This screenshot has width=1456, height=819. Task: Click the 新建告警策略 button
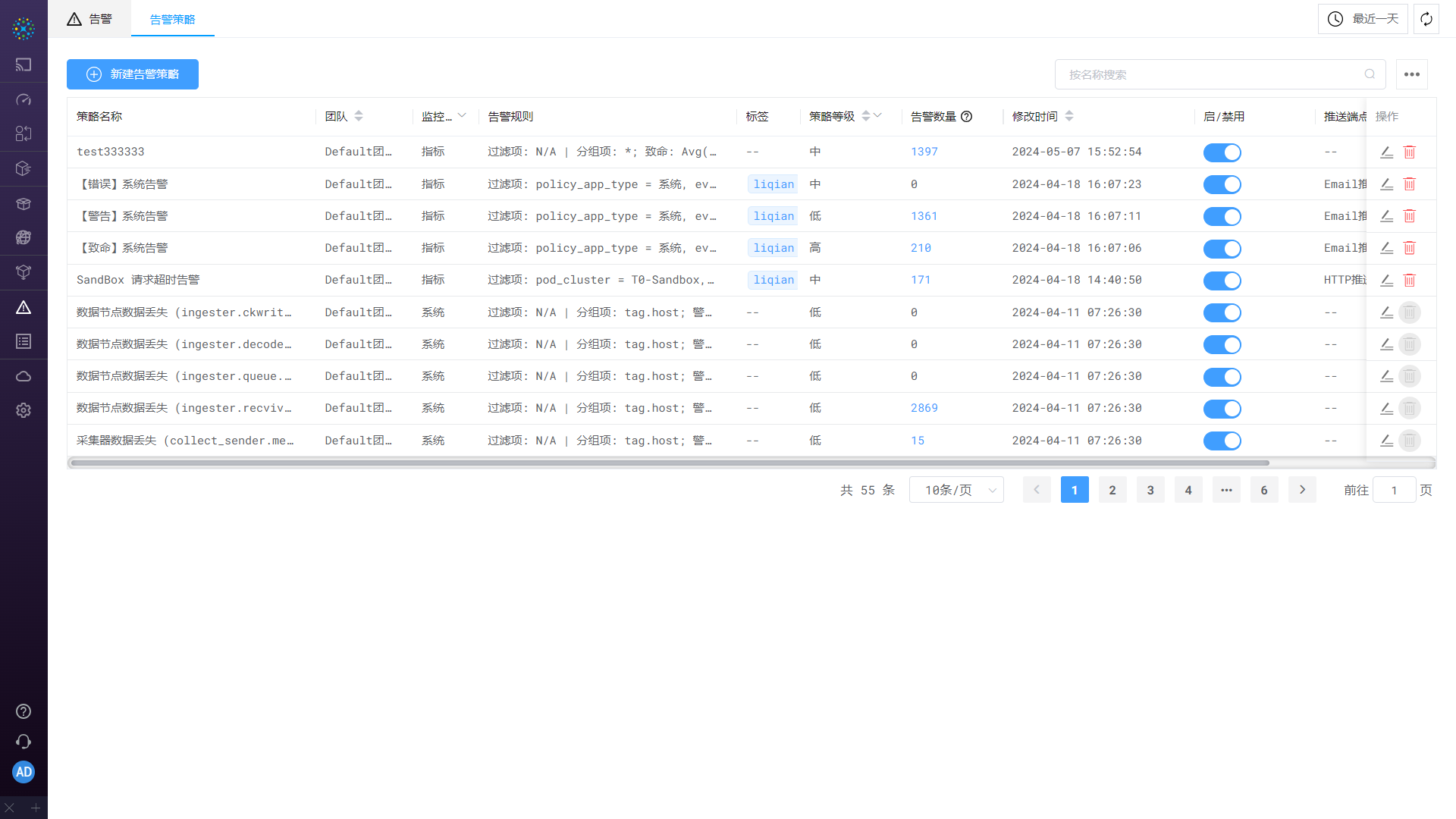point(133,74)
